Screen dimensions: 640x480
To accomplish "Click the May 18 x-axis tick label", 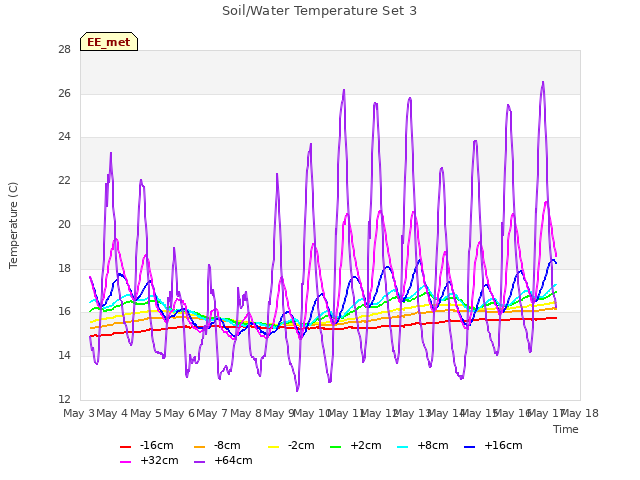I will pyautogui.click(x=580, y=413).
